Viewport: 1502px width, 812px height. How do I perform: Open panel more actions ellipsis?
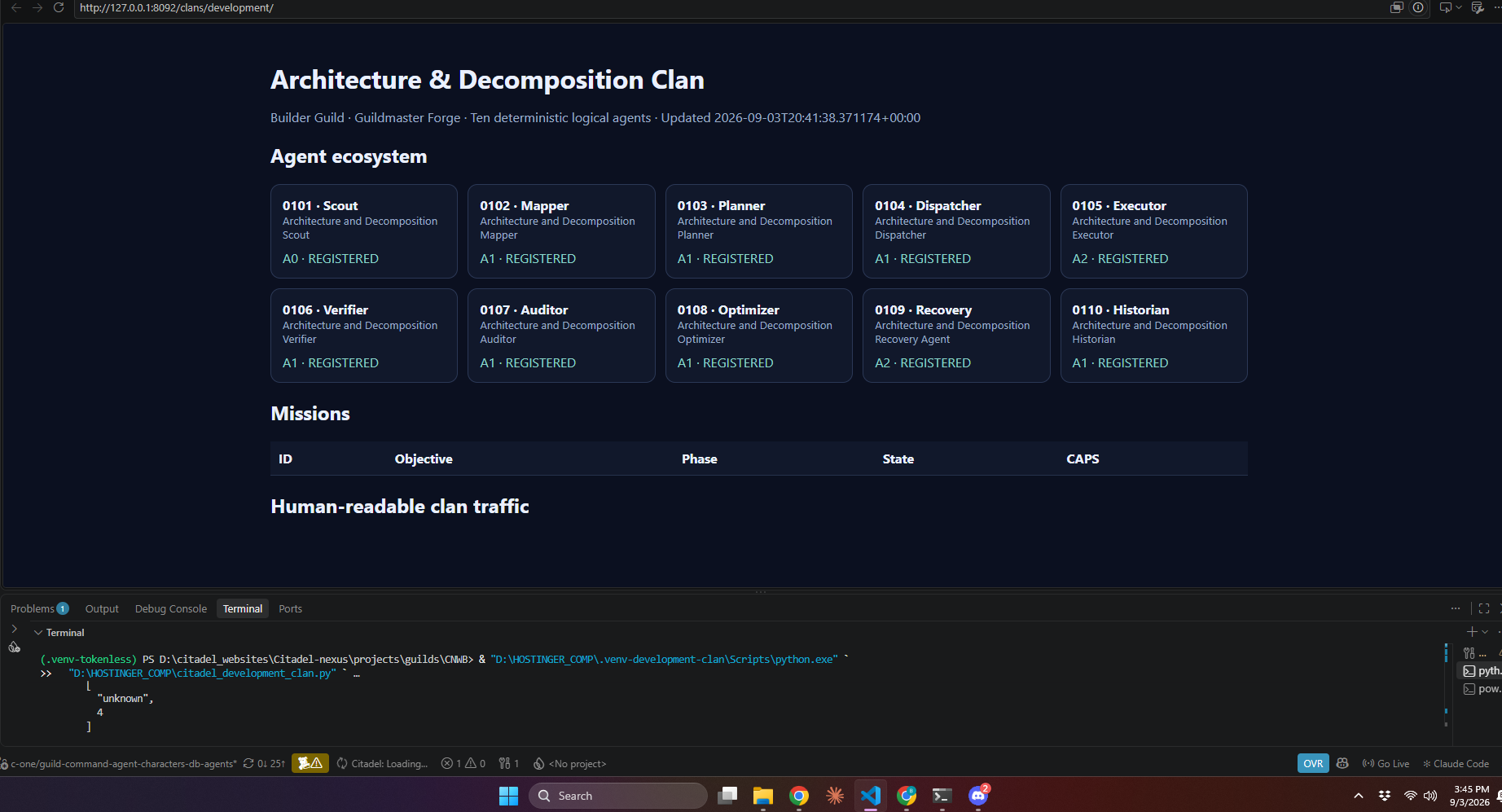[x=1456, y=608]
